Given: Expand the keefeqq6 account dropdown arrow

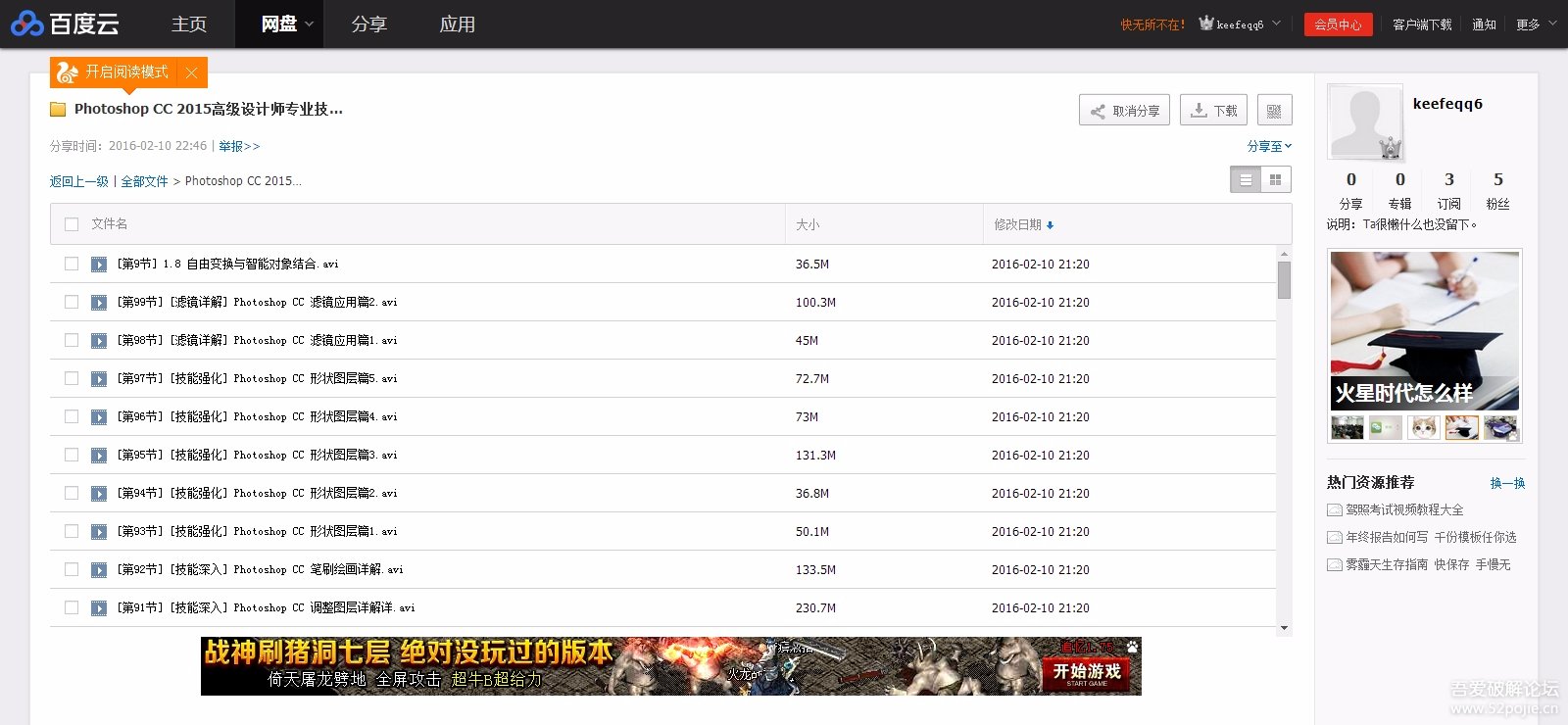Looking at the screenshot, I should [x=1276, y=24].
